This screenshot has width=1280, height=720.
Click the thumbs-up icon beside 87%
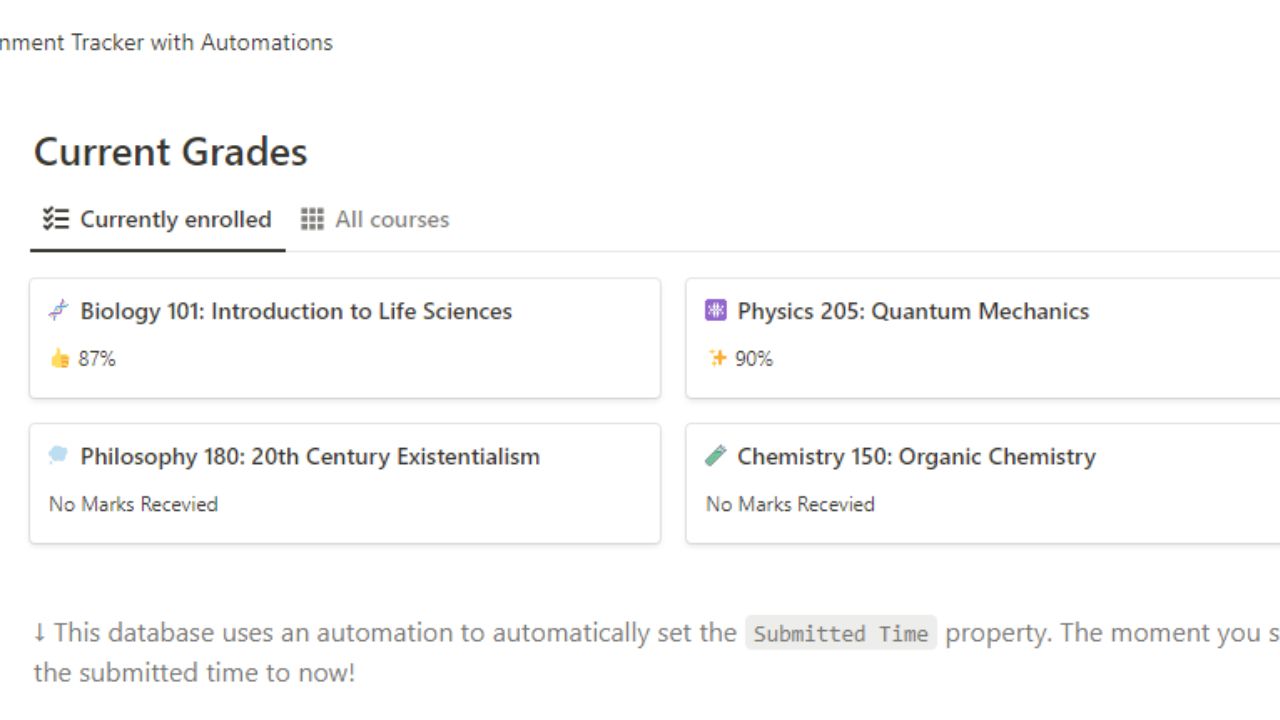tap(58, 357)
